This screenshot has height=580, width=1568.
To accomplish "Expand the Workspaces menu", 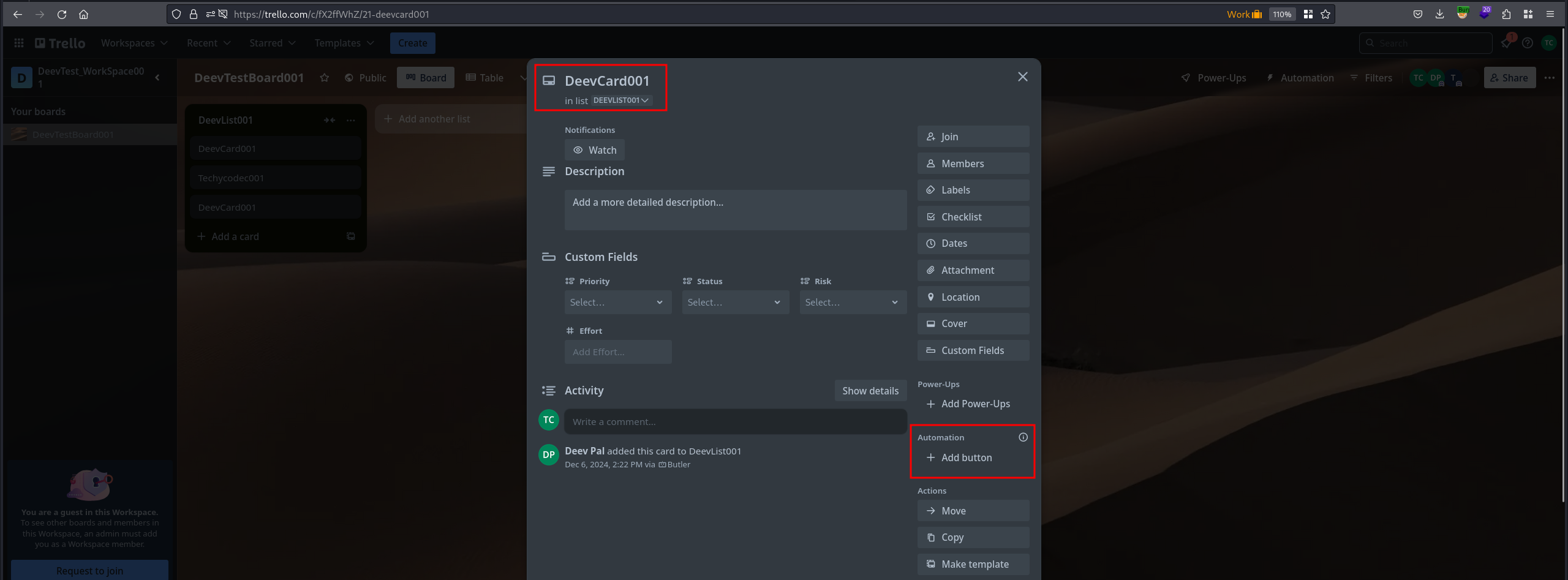I will pyautogui.click(x=134, y=43).
